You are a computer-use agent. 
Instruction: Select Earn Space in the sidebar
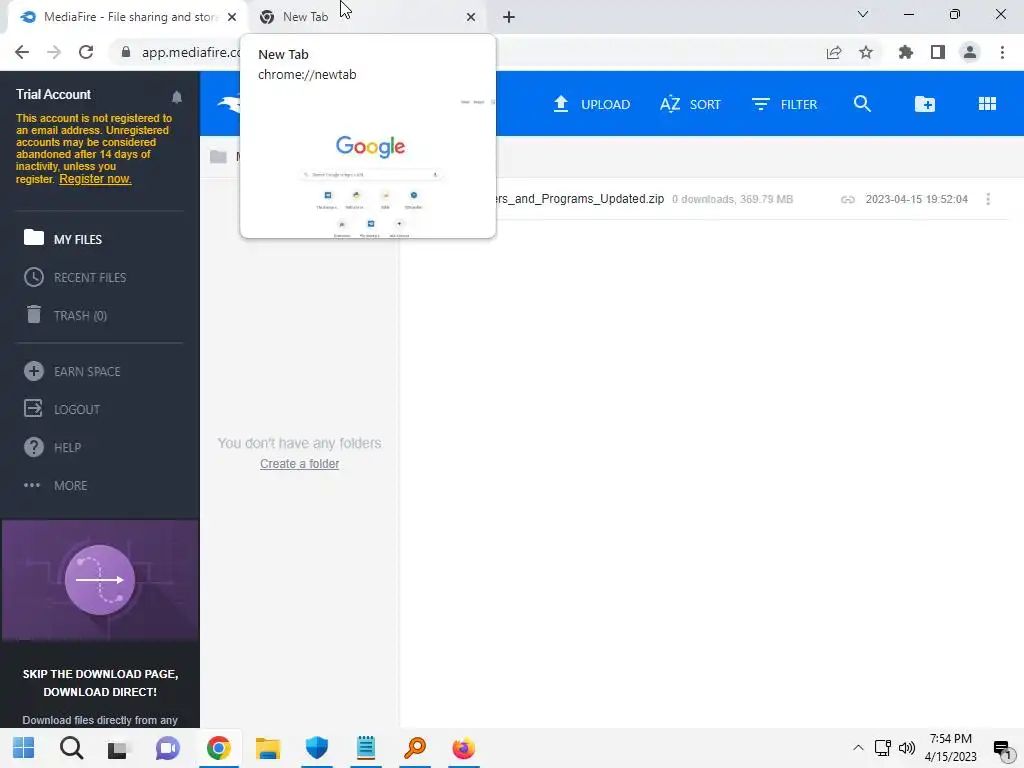72,372
